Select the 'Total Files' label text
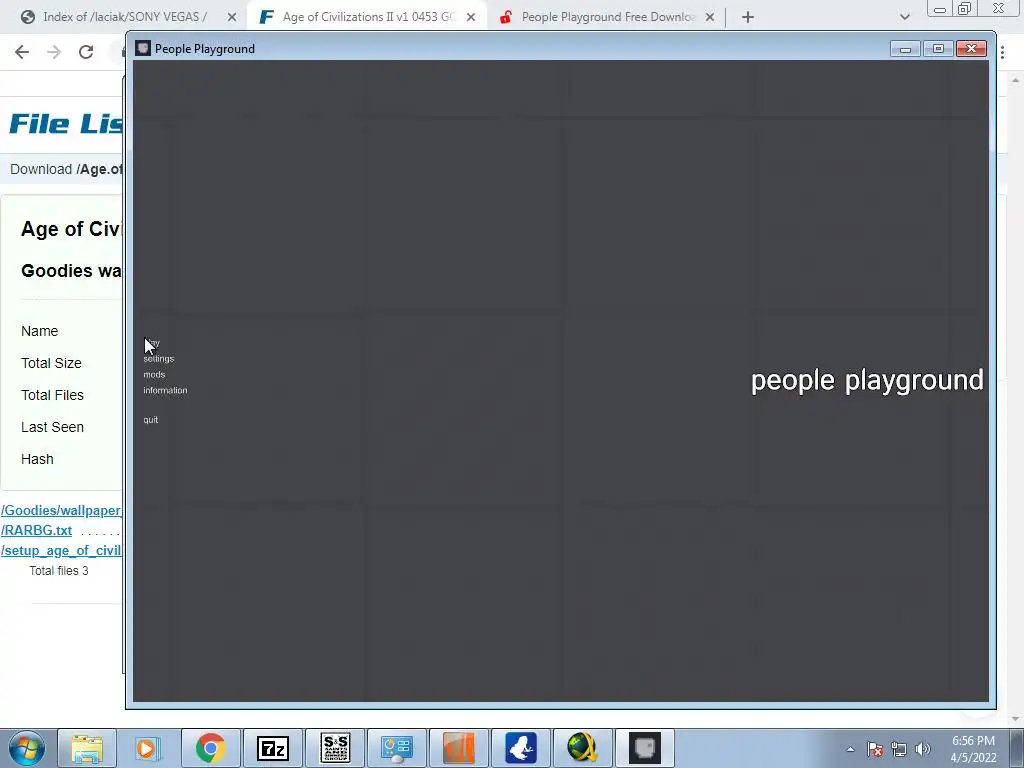 [x=52, y=395]
